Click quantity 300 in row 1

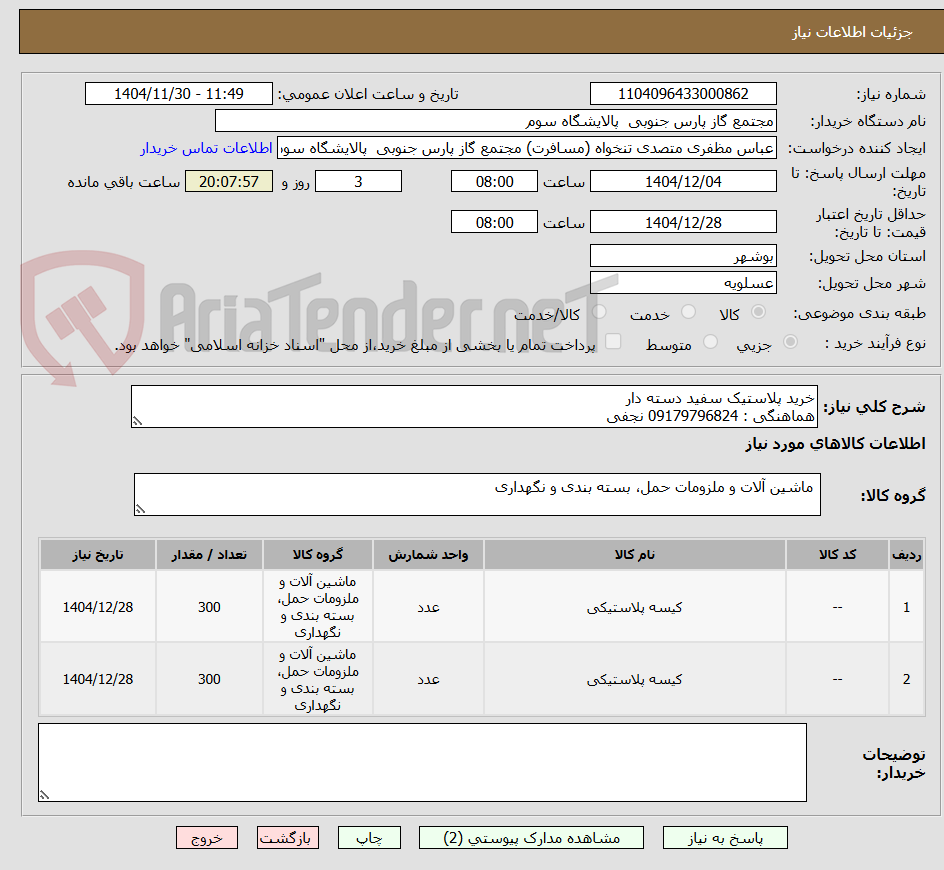209,607
